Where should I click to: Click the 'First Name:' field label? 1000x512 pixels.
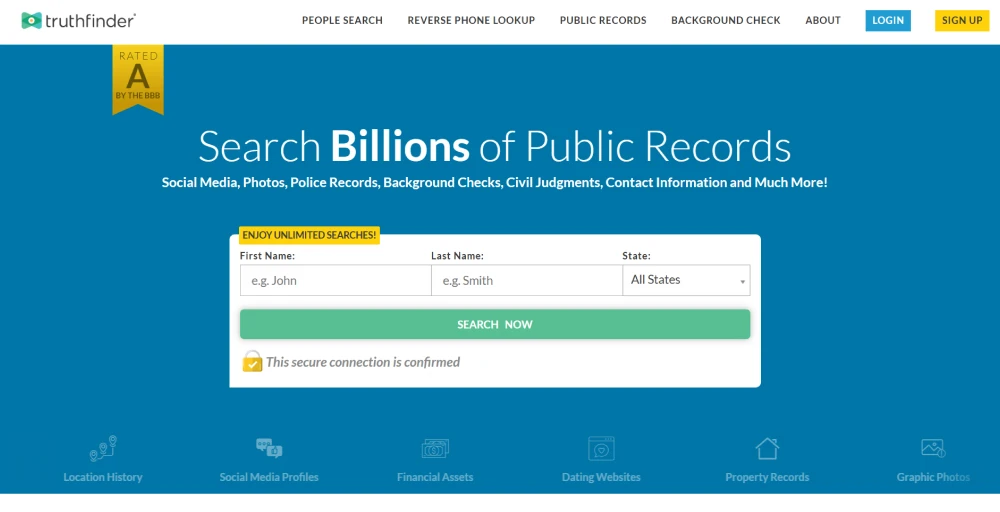pos(267,256)
